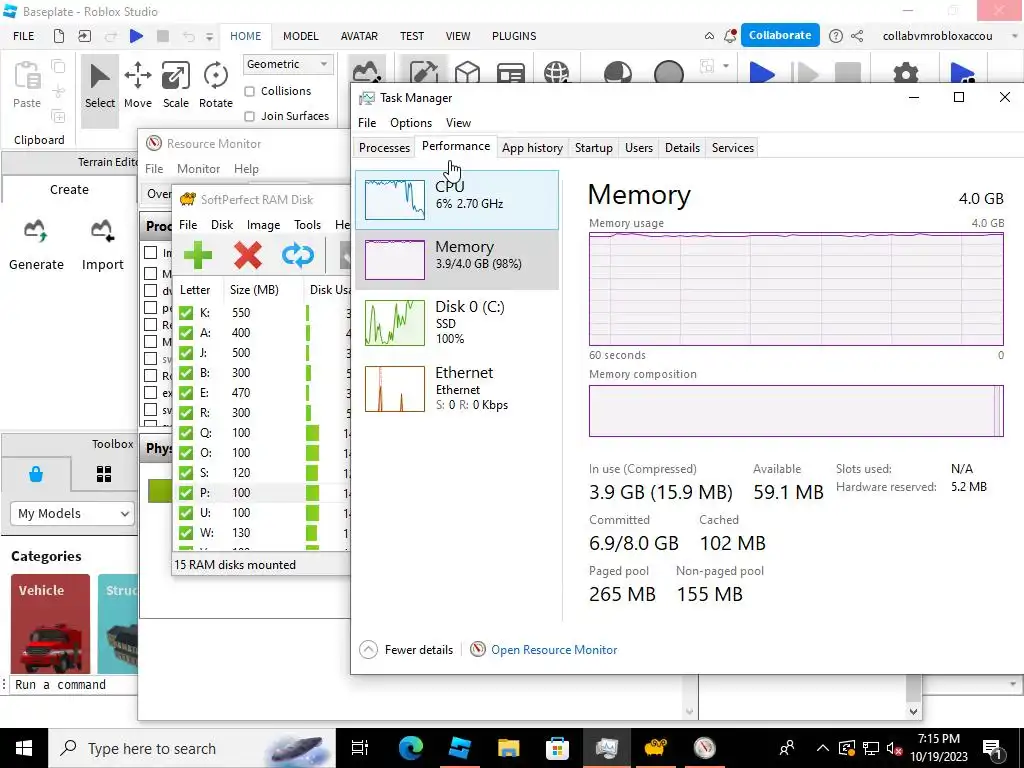Open the Startup tab in Task Manager

pyautogui.click(x=594, y=148)
